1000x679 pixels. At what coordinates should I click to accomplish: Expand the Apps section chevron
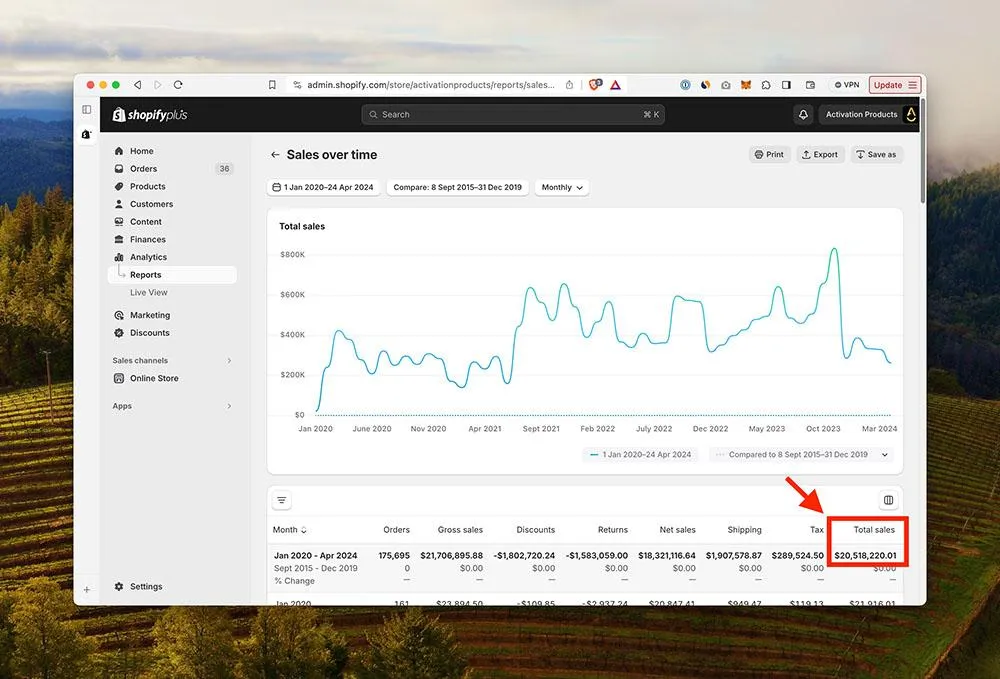(229, 406)
